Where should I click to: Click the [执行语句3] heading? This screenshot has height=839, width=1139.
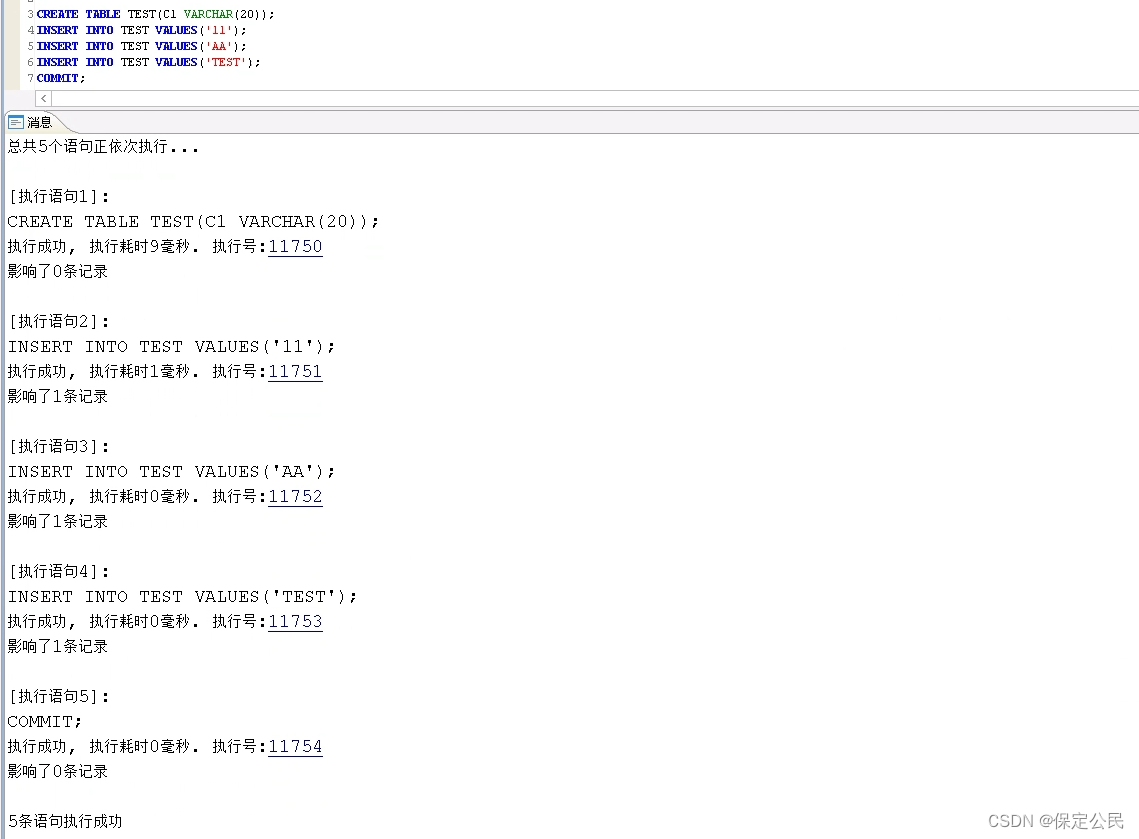tap(59, 446)
